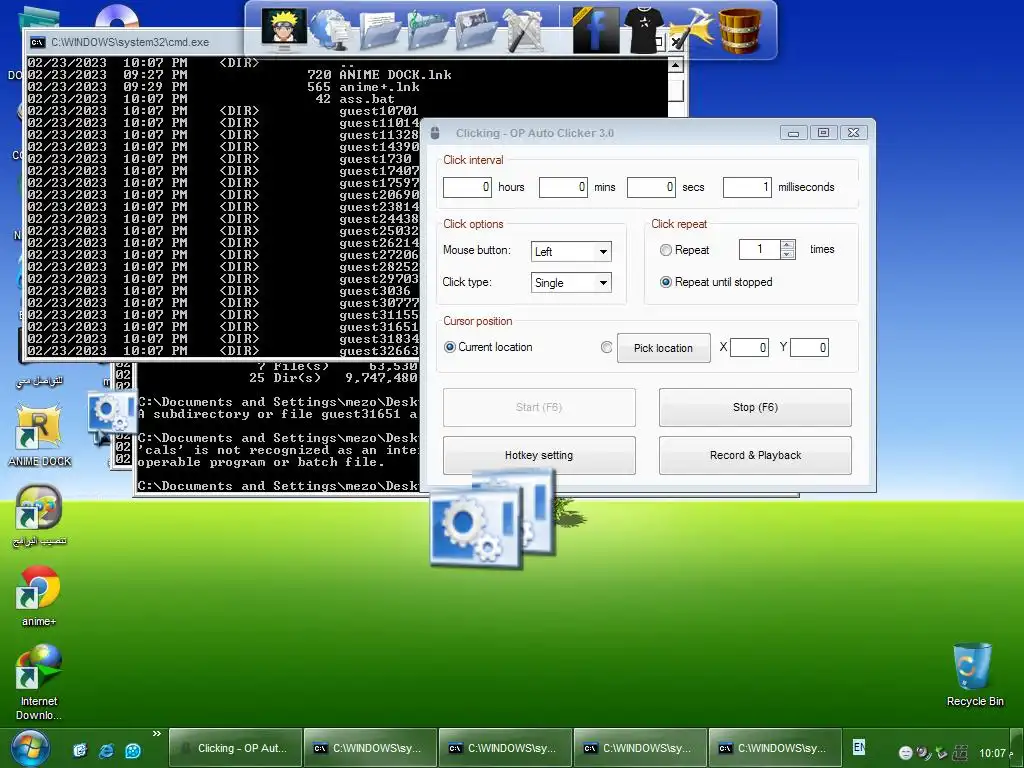Click the X coordinate field
Viewport: 1024px width, 768px height.
(749, 347)
